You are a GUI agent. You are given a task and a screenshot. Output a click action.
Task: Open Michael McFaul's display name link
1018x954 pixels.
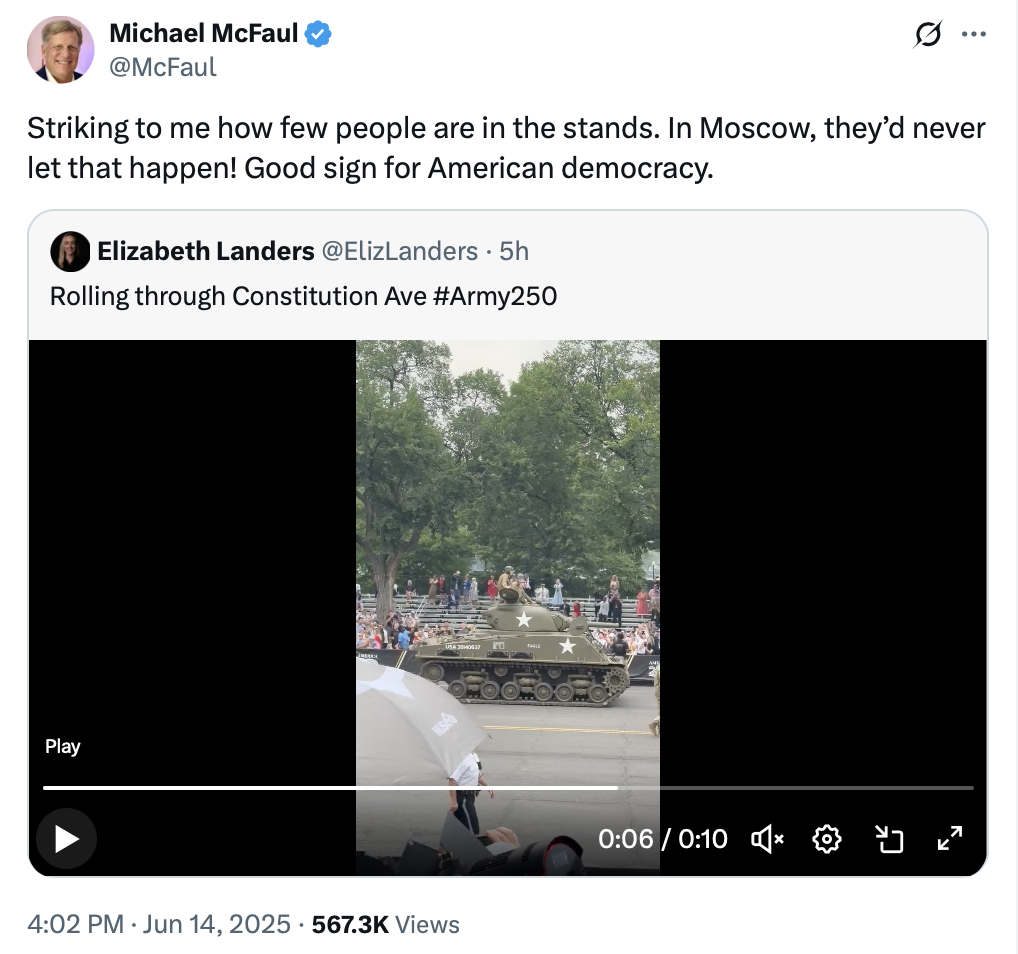click(x=203, y=34)
